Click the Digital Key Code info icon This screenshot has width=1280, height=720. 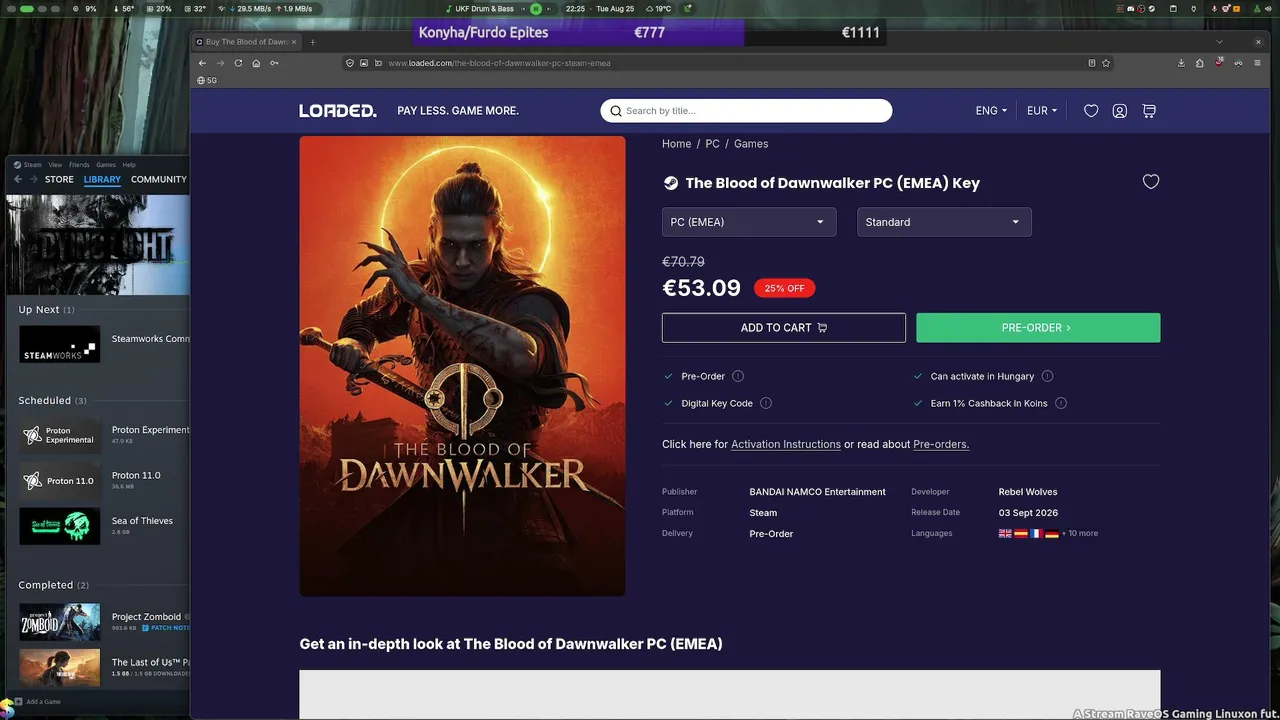(766, 403)
